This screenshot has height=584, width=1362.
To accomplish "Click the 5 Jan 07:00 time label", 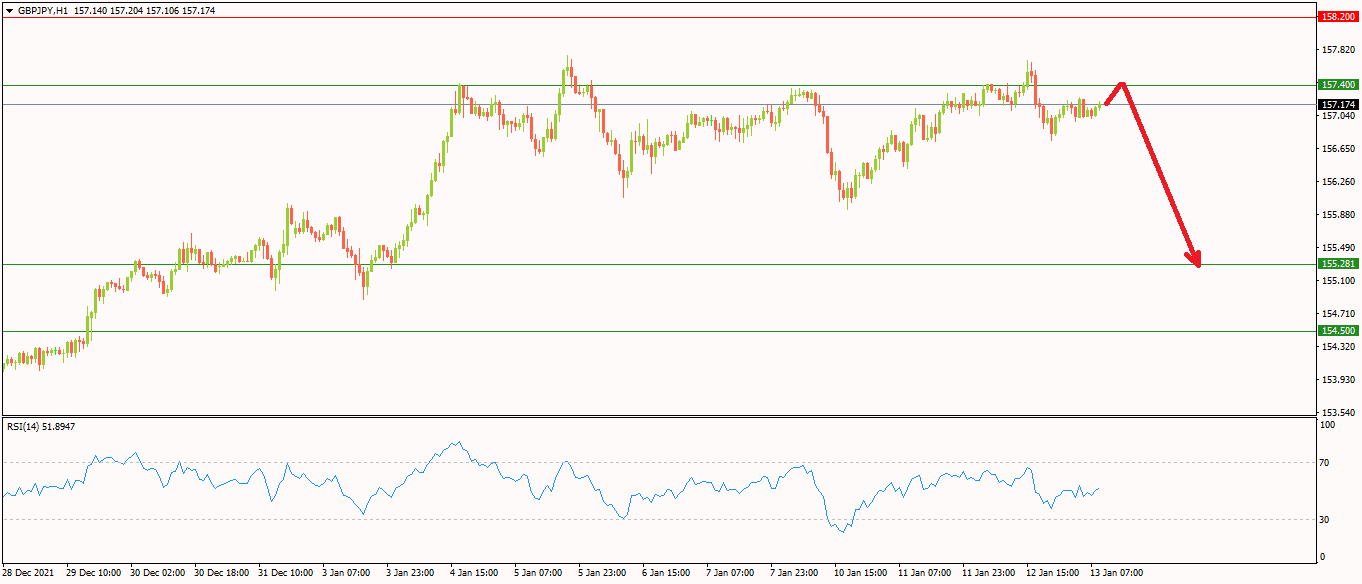I will click(539, 573).
